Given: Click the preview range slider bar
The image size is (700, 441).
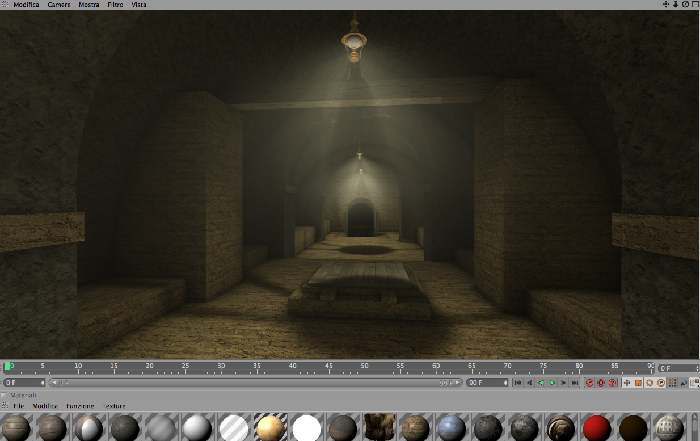Looking at the screenshot, I should pos(255,383).
